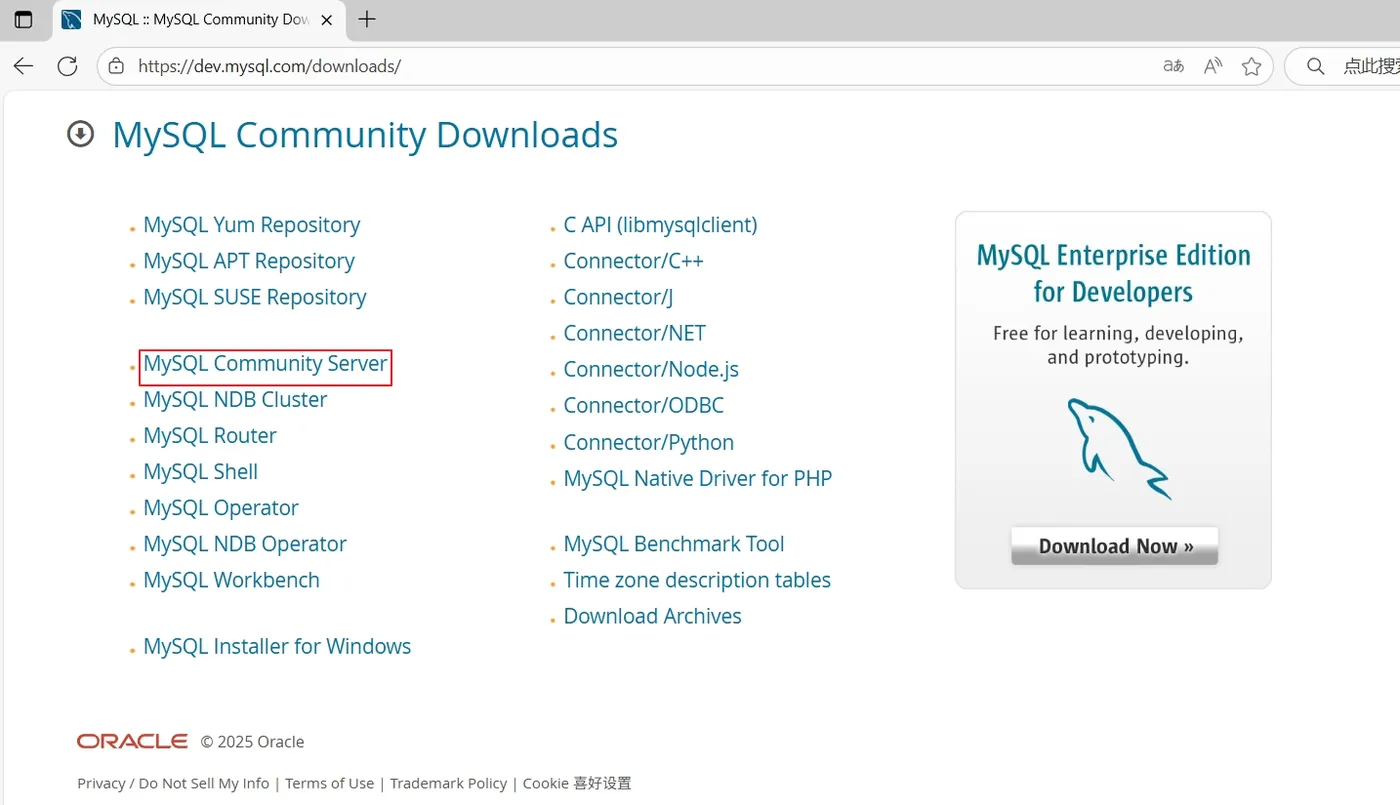Image resolution: width=1400 pixels, height=805 pixels.
Task: Click the translate page icon
Action: click(x=1174, y=66)
